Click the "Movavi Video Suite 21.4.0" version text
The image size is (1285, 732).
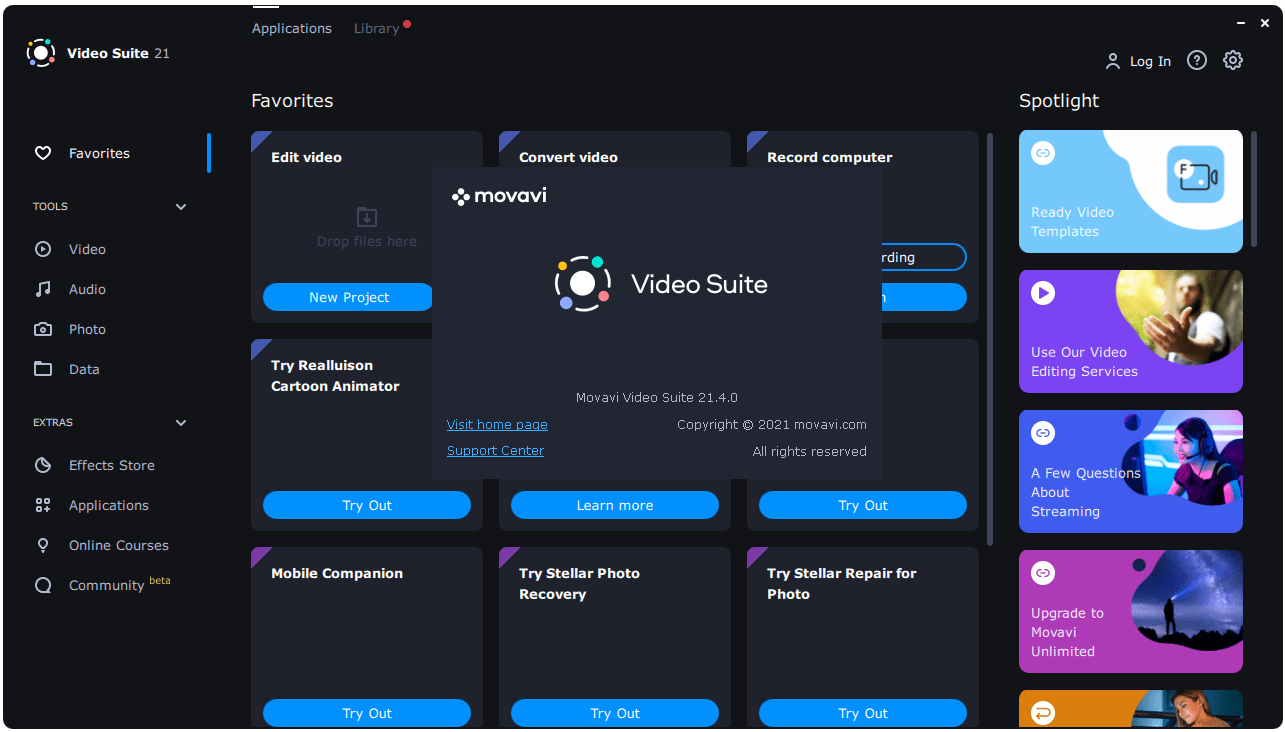pyautogui.click(x=657, y=397)
